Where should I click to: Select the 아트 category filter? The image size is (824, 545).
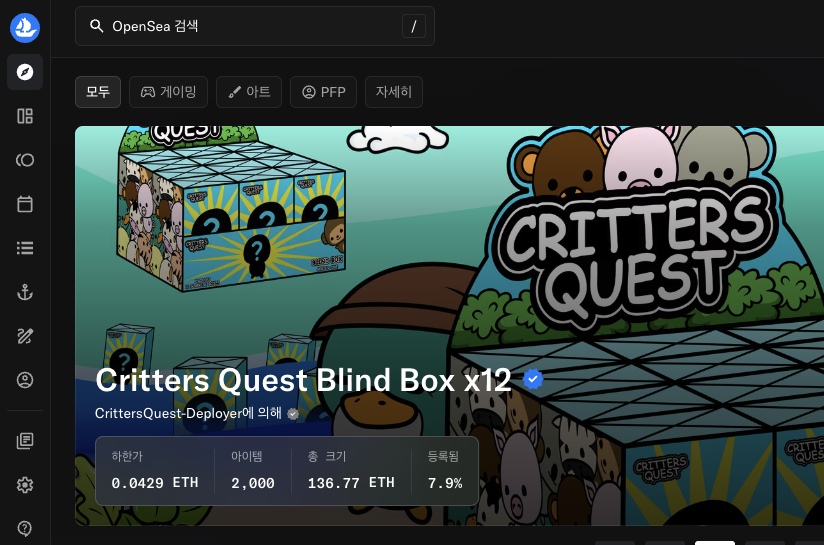pyautogui.click(x=249, y=92)
